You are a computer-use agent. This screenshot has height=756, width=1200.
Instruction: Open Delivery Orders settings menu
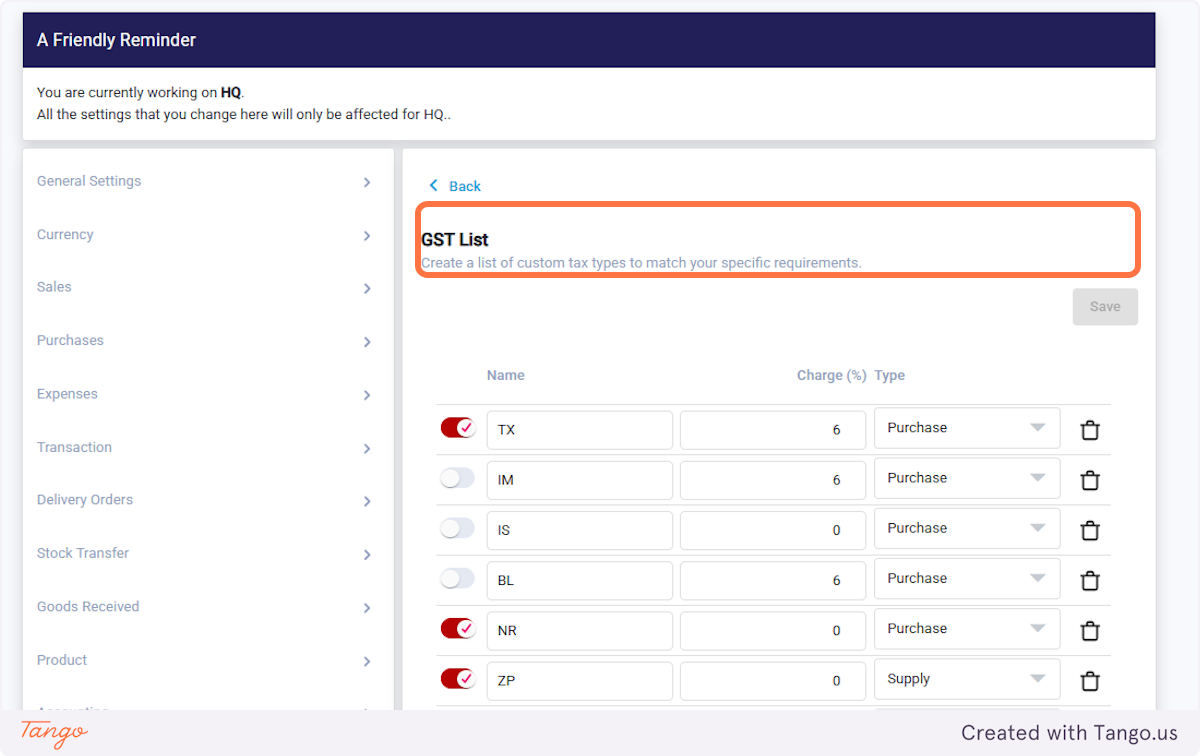pyautogui.click(x=205, y=500)
